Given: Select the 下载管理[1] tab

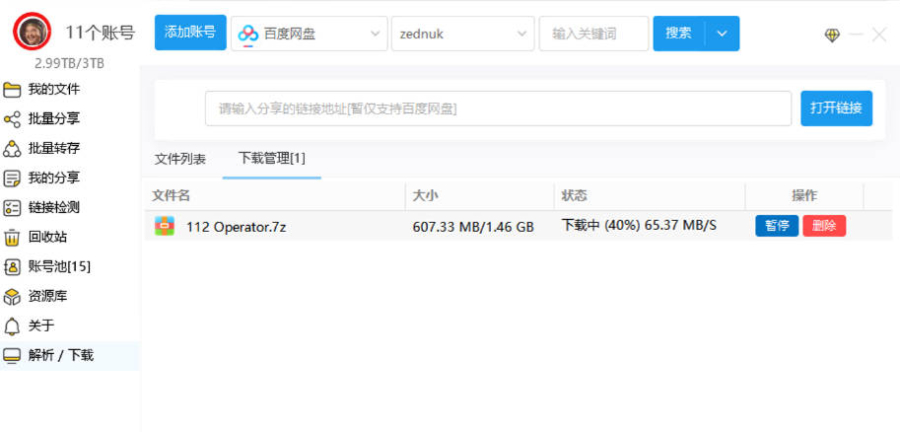Looking at the screenshot, I should [x=272, y=159].
